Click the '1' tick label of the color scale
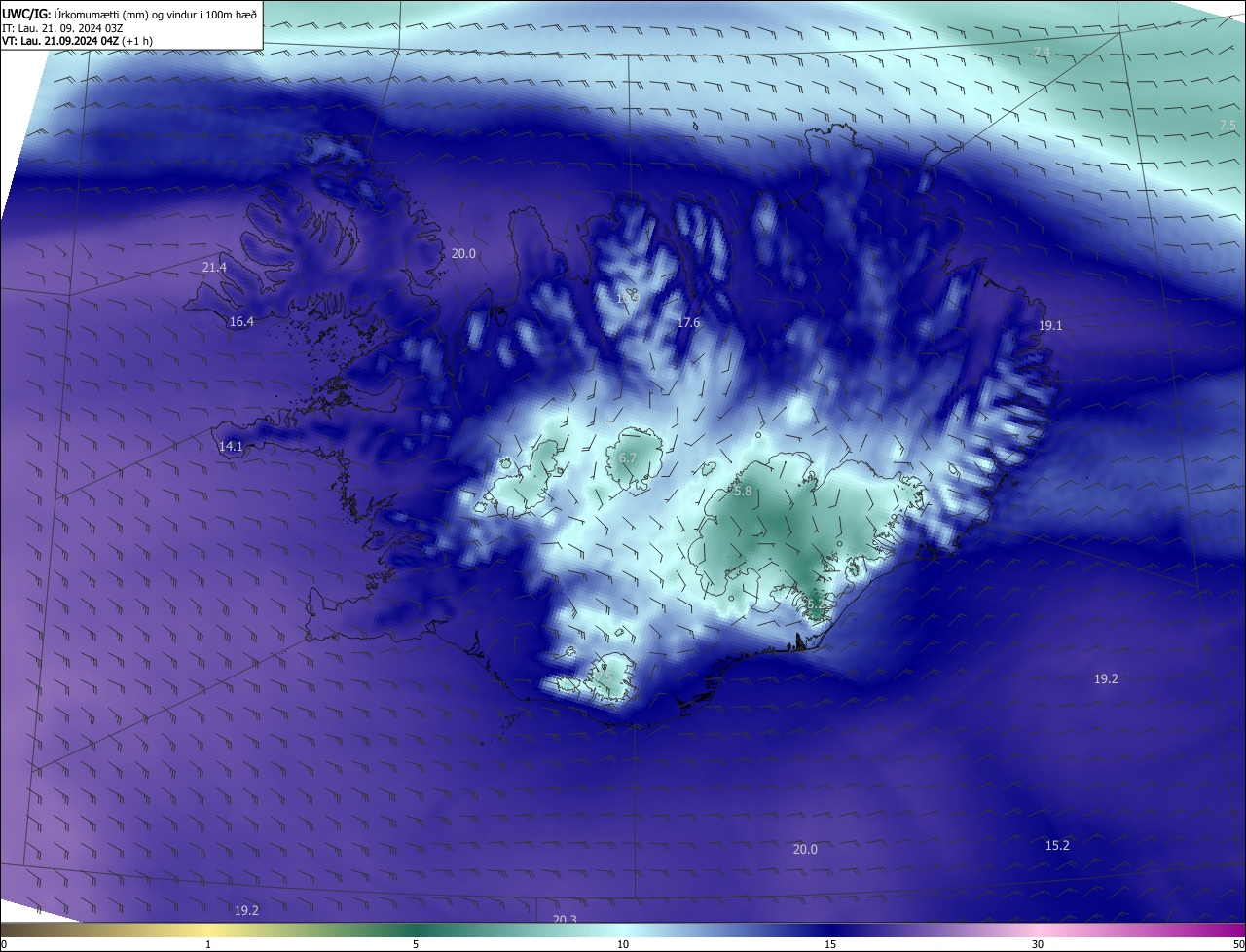 point(208,944)
